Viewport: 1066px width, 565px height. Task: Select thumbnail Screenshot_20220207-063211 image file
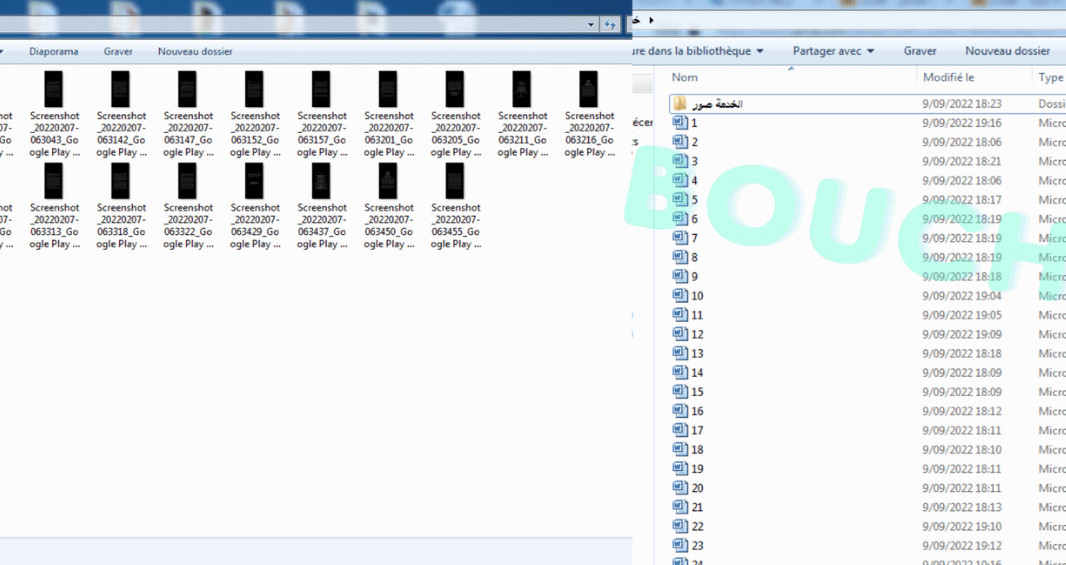pos(521,89)
